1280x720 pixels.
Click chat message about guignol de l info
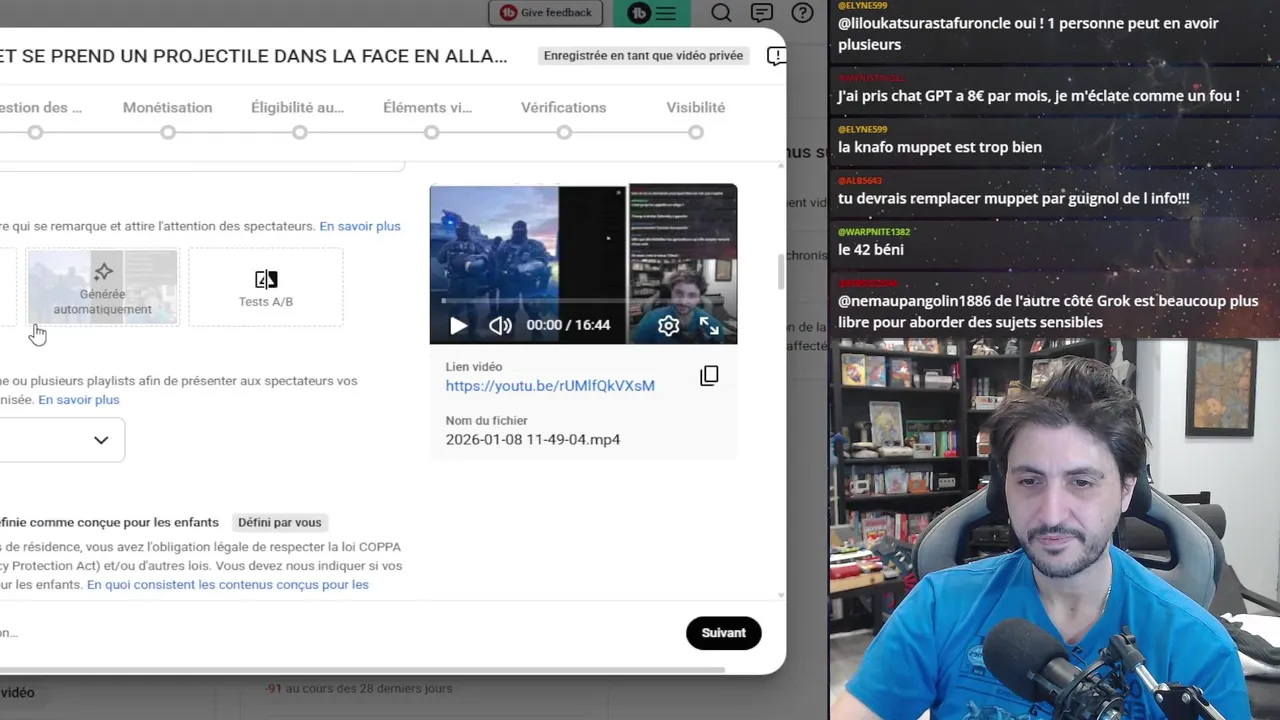1014,199
